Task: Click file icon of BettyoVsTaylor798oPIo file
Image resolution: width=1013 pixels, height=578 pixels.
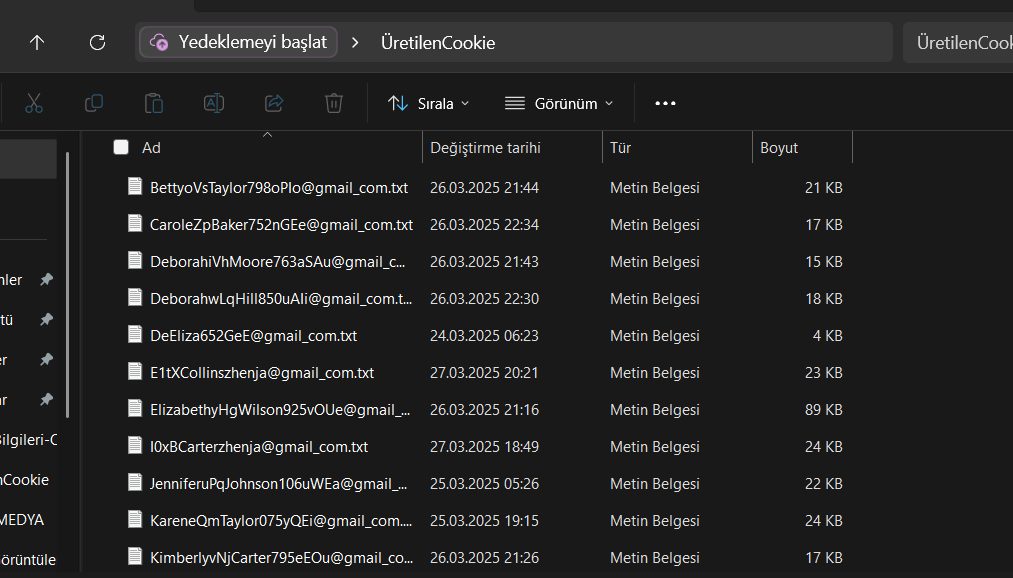Action: click(135, 187)
